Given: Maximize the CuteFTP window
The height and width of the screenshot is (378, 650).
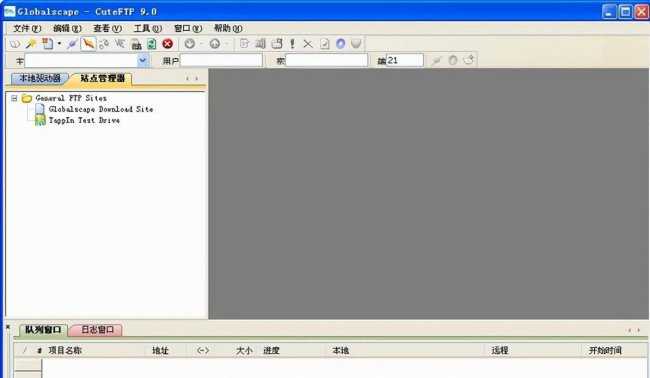Looking at the screenshot, I should (x=625, y=12).
